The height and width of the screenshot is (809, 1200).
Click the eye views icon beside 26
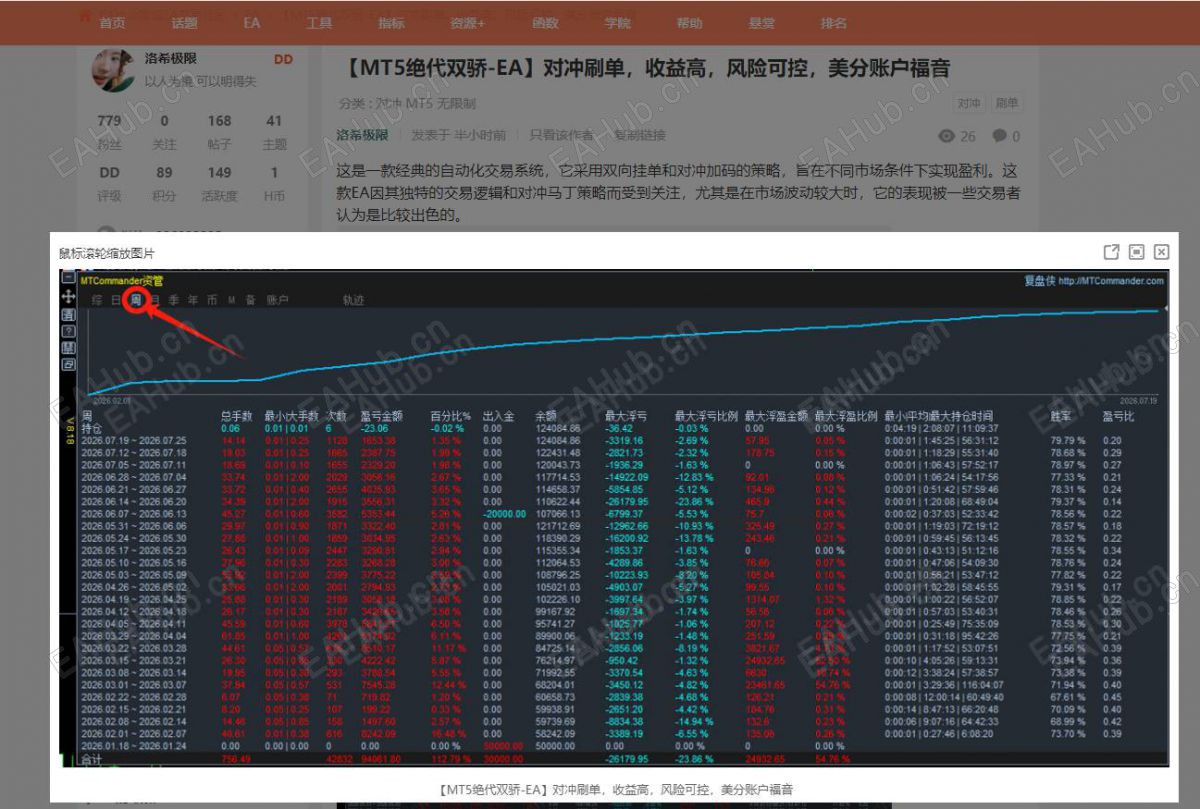(x=946, y=136)
